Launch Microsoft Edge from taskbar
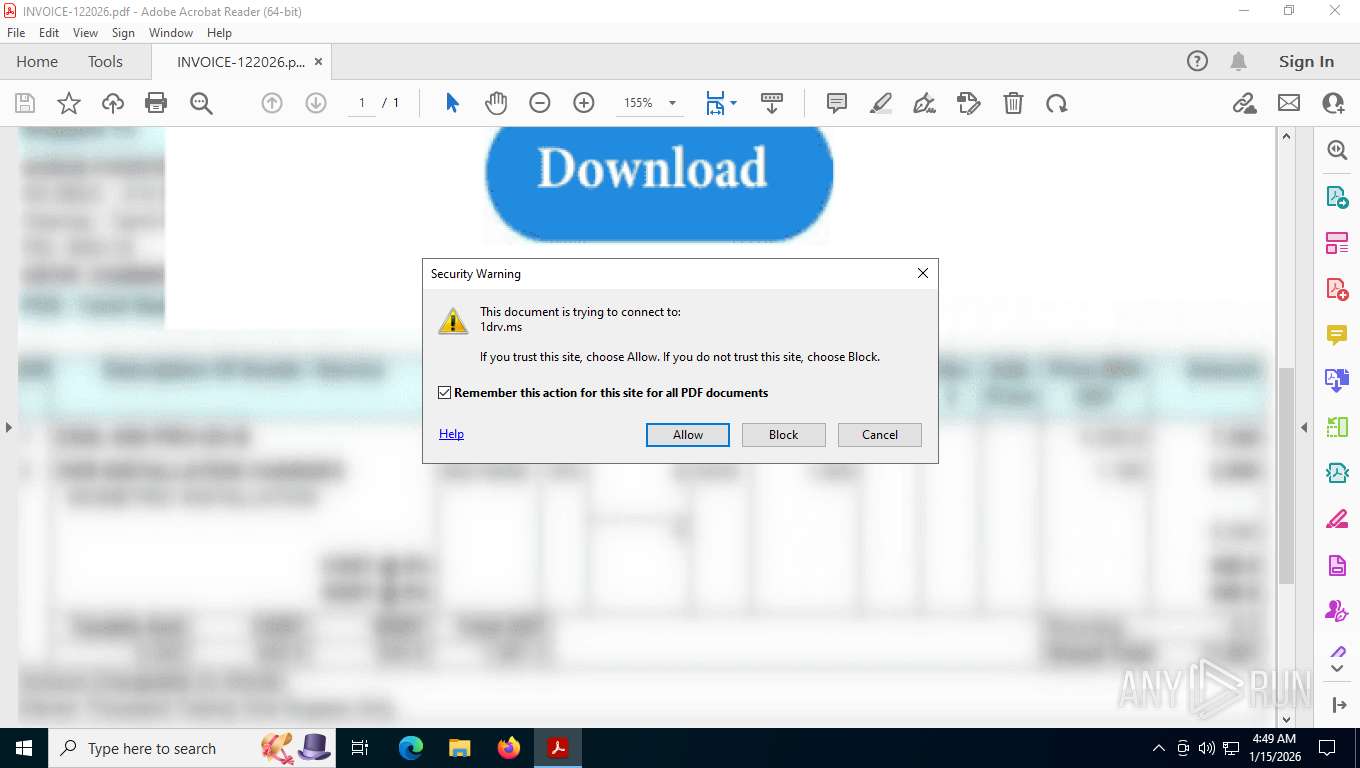Screen dimensions: 1360x768 tap(411, 748)
